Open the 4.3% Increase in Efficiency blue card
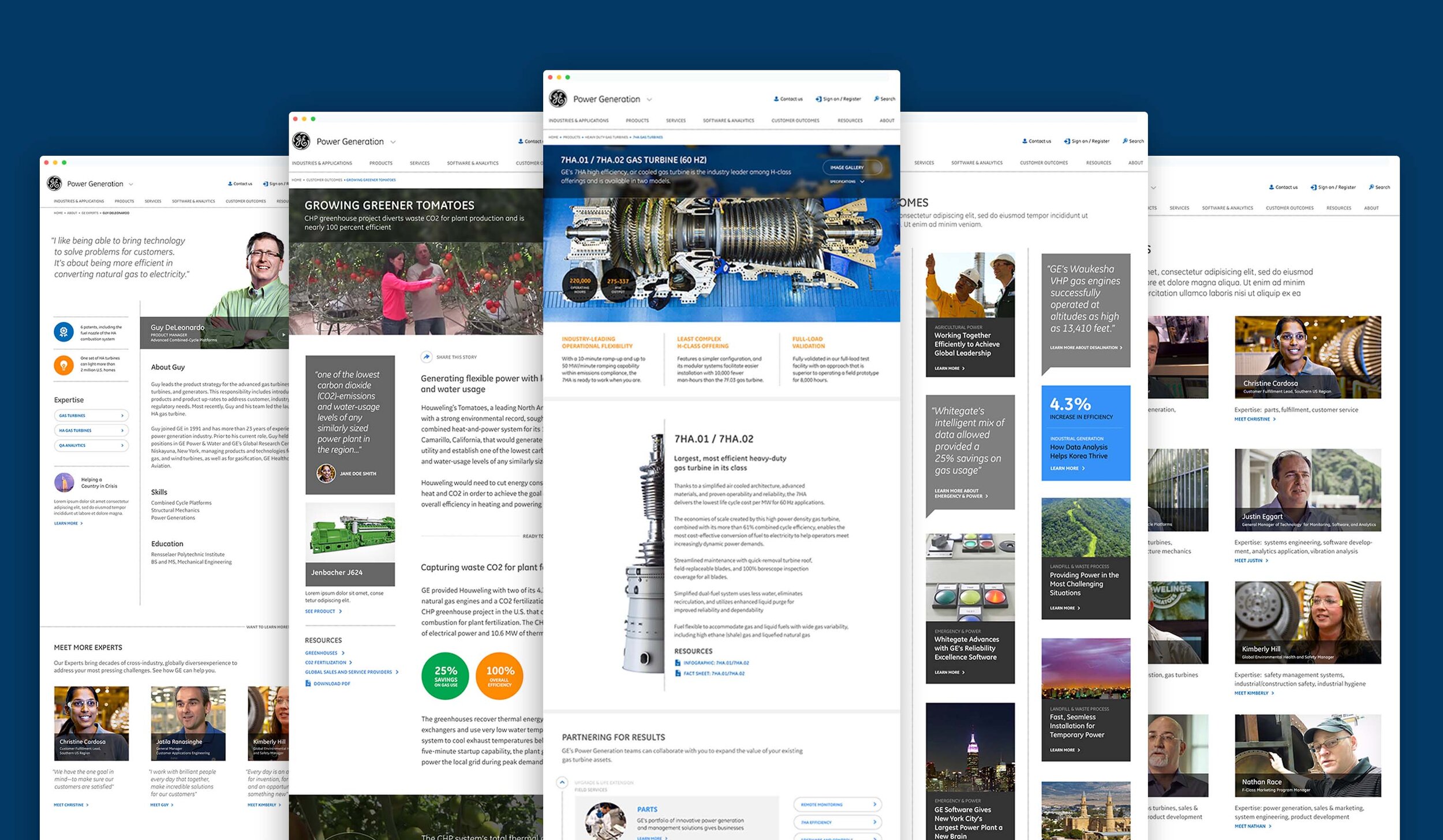 [x=1086, y=433]
